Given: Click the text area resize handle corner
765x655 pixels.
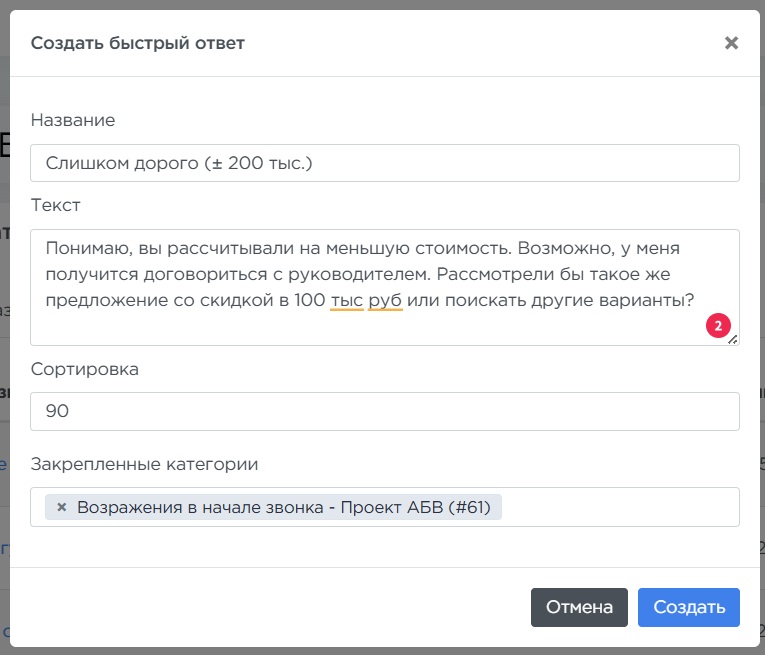Looking at the screenshot, I should (x=733, y=340).
